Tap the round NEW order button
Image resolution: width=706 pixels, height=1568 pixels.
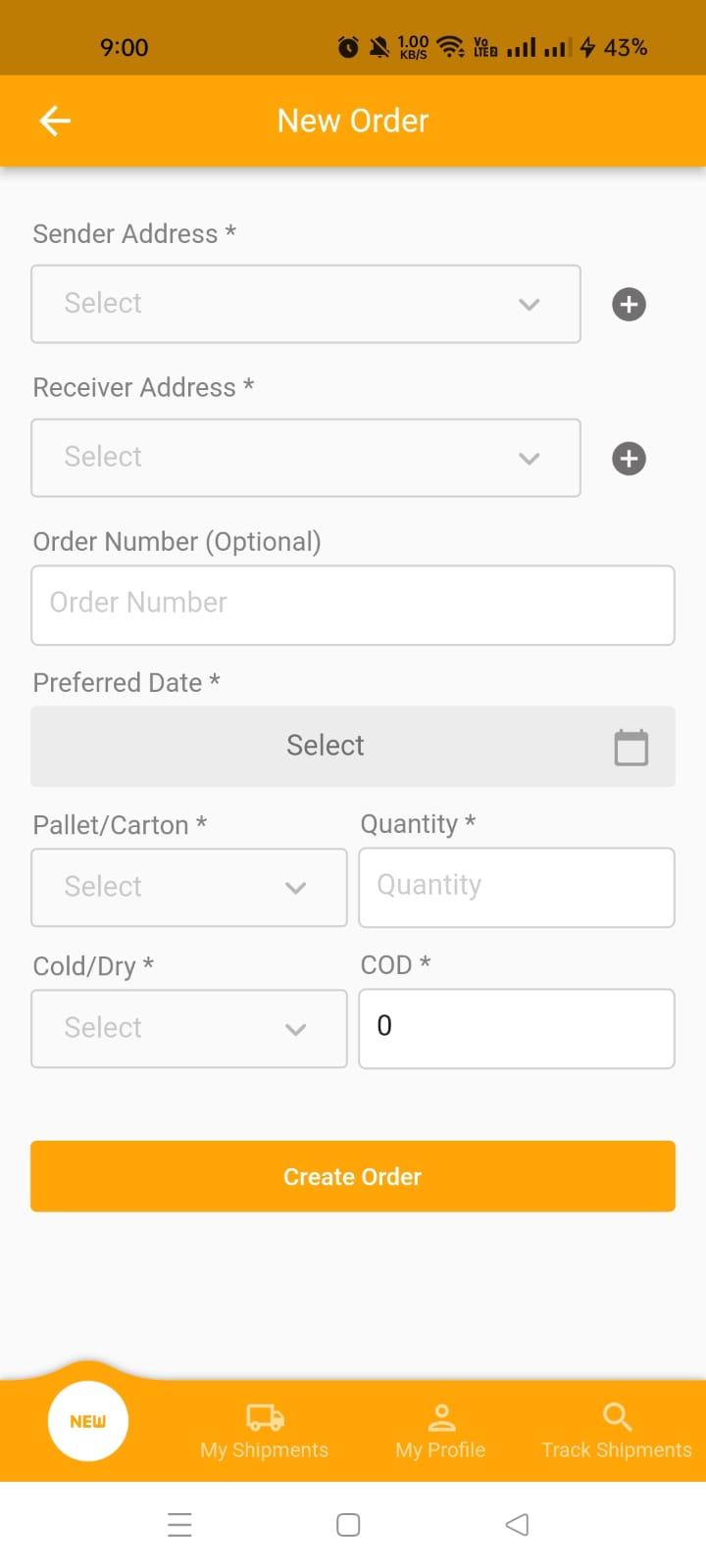click(88, 1421)
